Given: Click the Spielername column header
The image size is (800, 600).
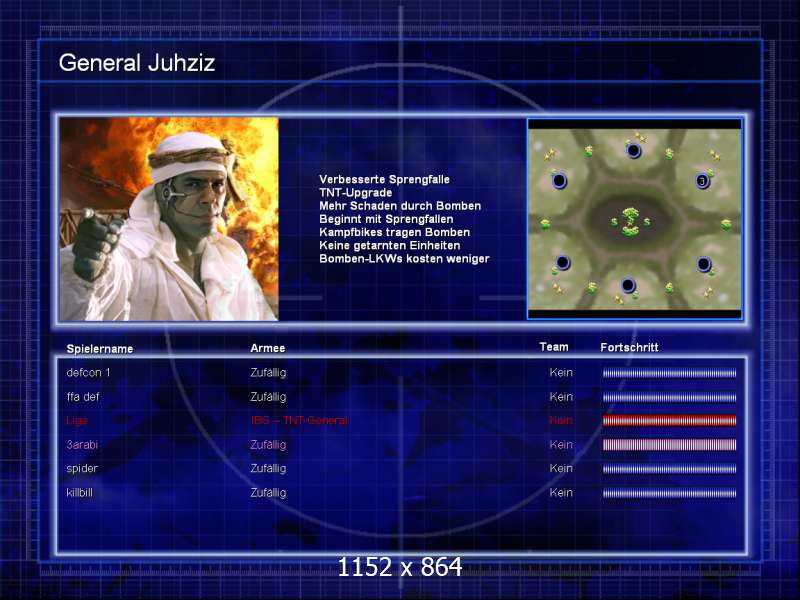Looking at the screenshot, I should [x=99, y=349].
